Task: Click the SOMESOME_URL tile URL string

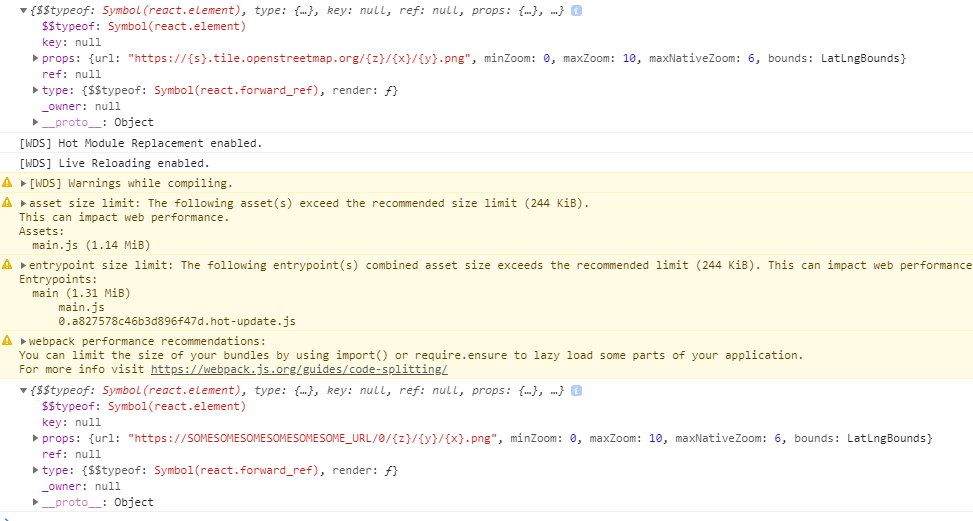Action: (x=313, y=439)
